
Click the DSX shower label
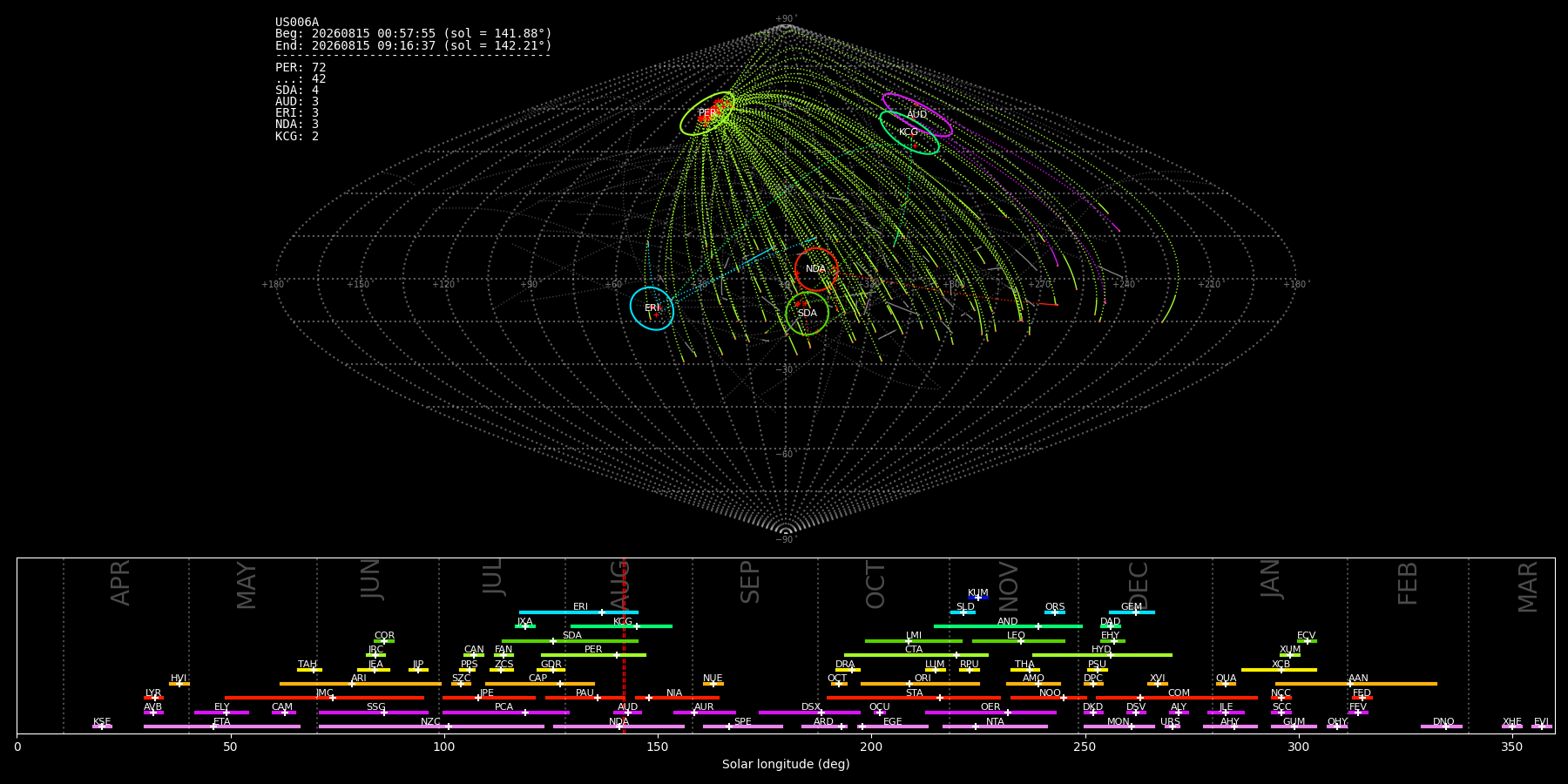click(x=811, y=707)
